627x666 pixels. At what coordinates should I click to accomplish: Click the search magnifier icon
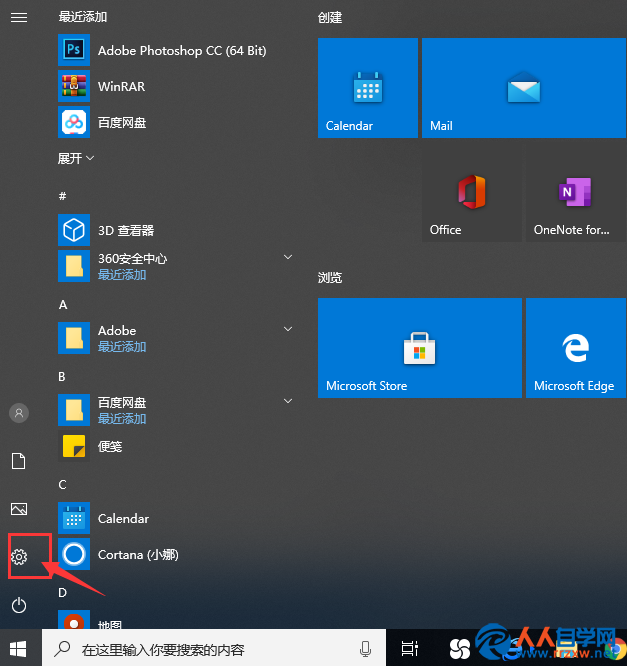point(62,649)
